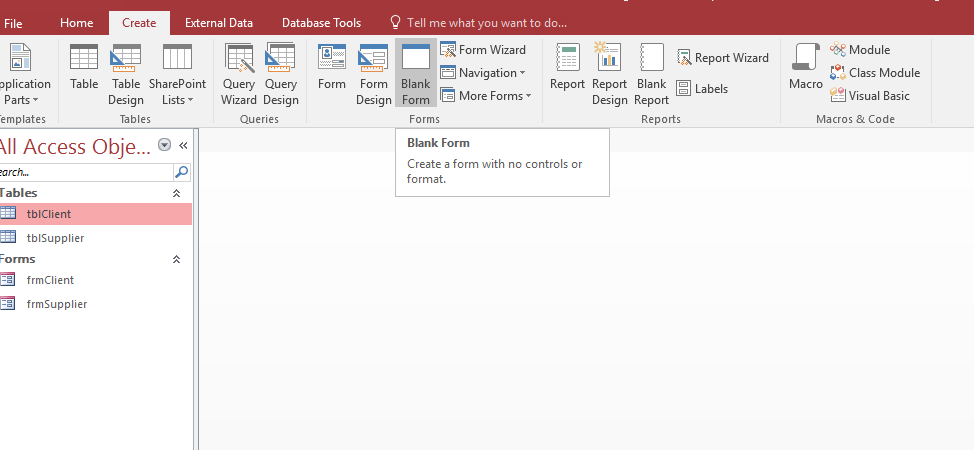This screenshot has width=974, height=450.
Task: Switch to the Home ribbon tab
Action: (76, 23)
